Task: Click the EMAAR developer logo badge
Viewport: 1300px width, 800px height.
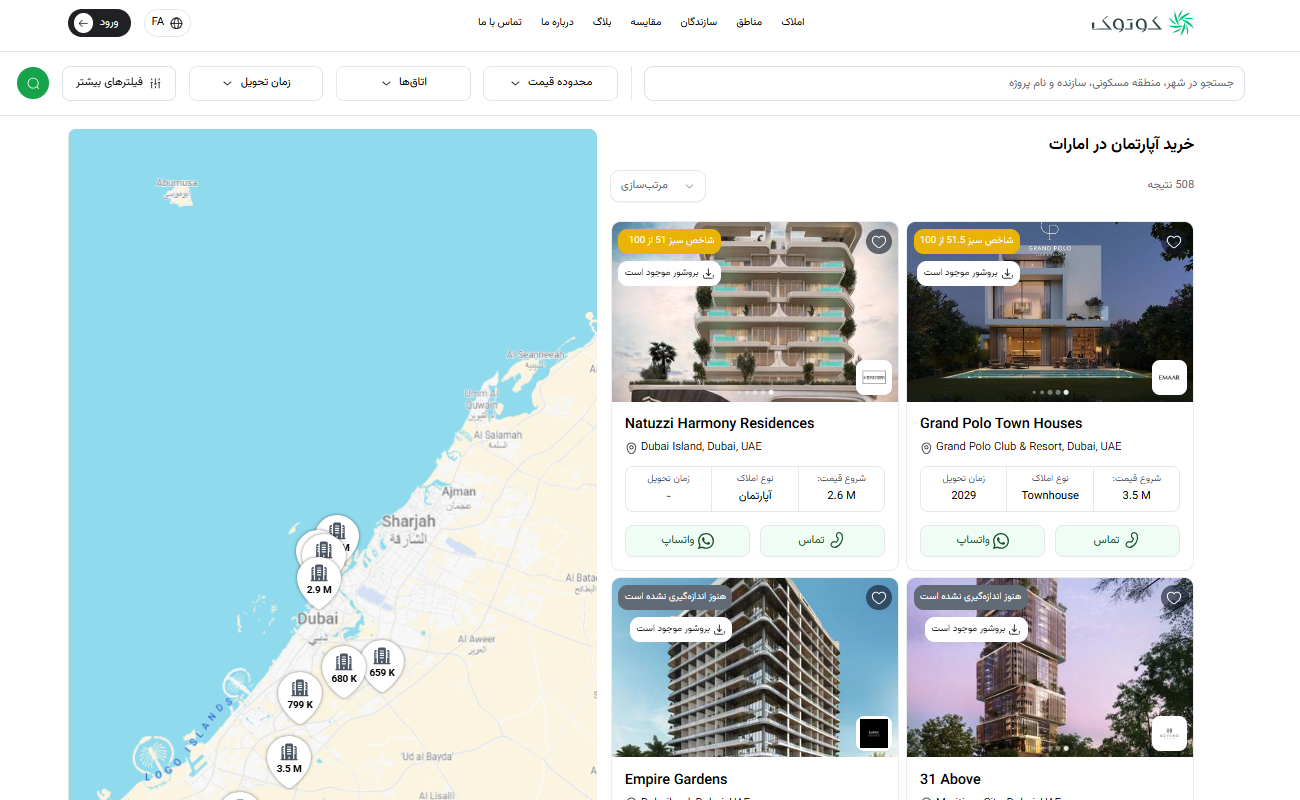Action: pos(1169,378)
